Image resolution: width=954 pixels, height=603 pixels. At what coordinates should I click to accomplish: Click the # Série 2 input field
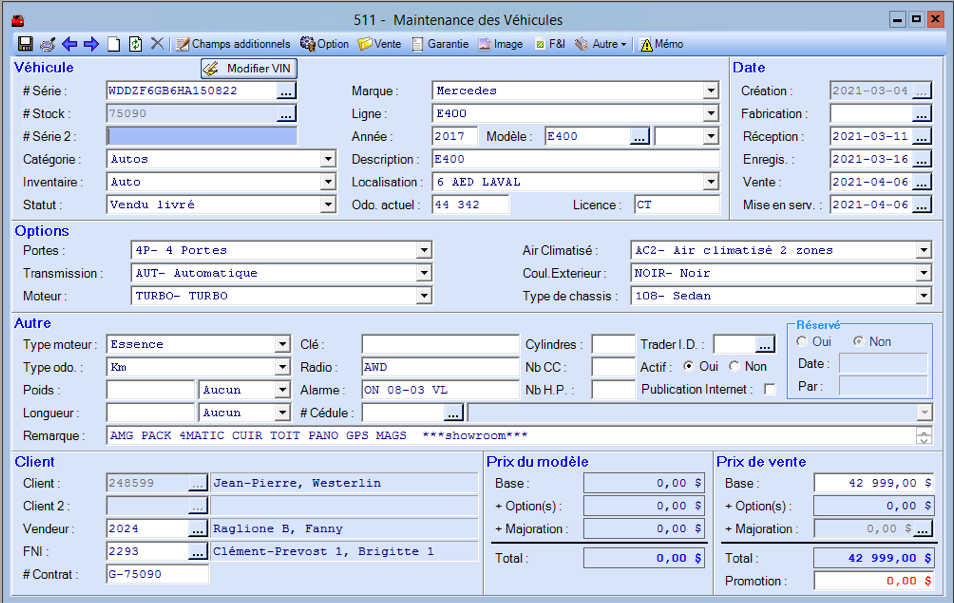click(x=202, y=137)
